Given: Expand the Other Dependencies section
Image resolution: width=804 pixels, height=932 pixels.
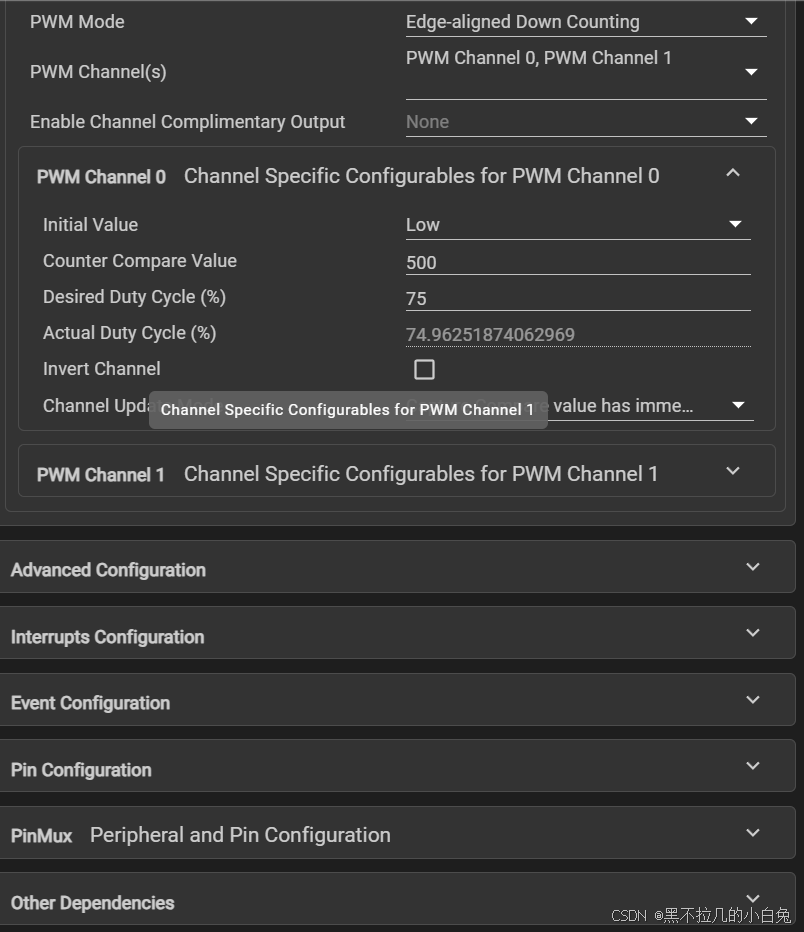Looking at the screenshot, I should coord(752,898).
